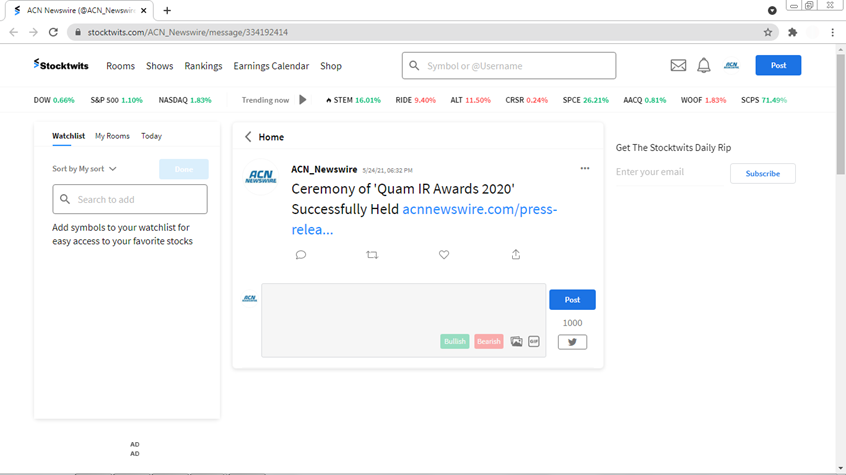Submit the reply with the Post button
The image size is (846, 475).
572,300
